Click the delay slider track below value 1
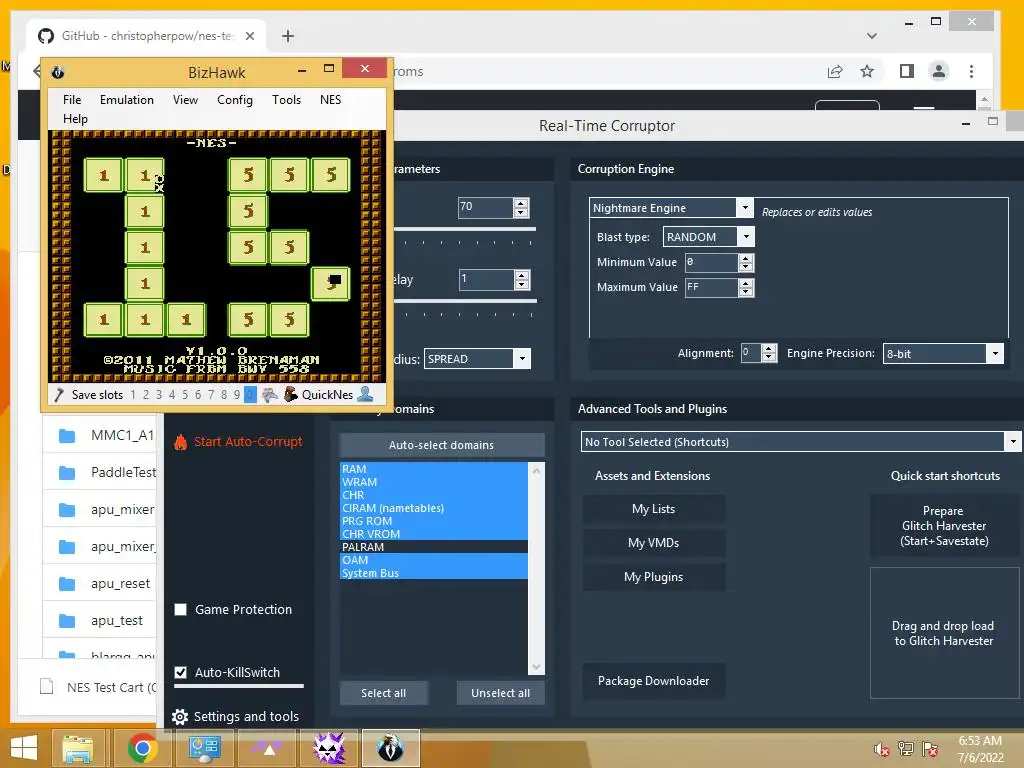The image size is (1024, 768). point(465,301)
